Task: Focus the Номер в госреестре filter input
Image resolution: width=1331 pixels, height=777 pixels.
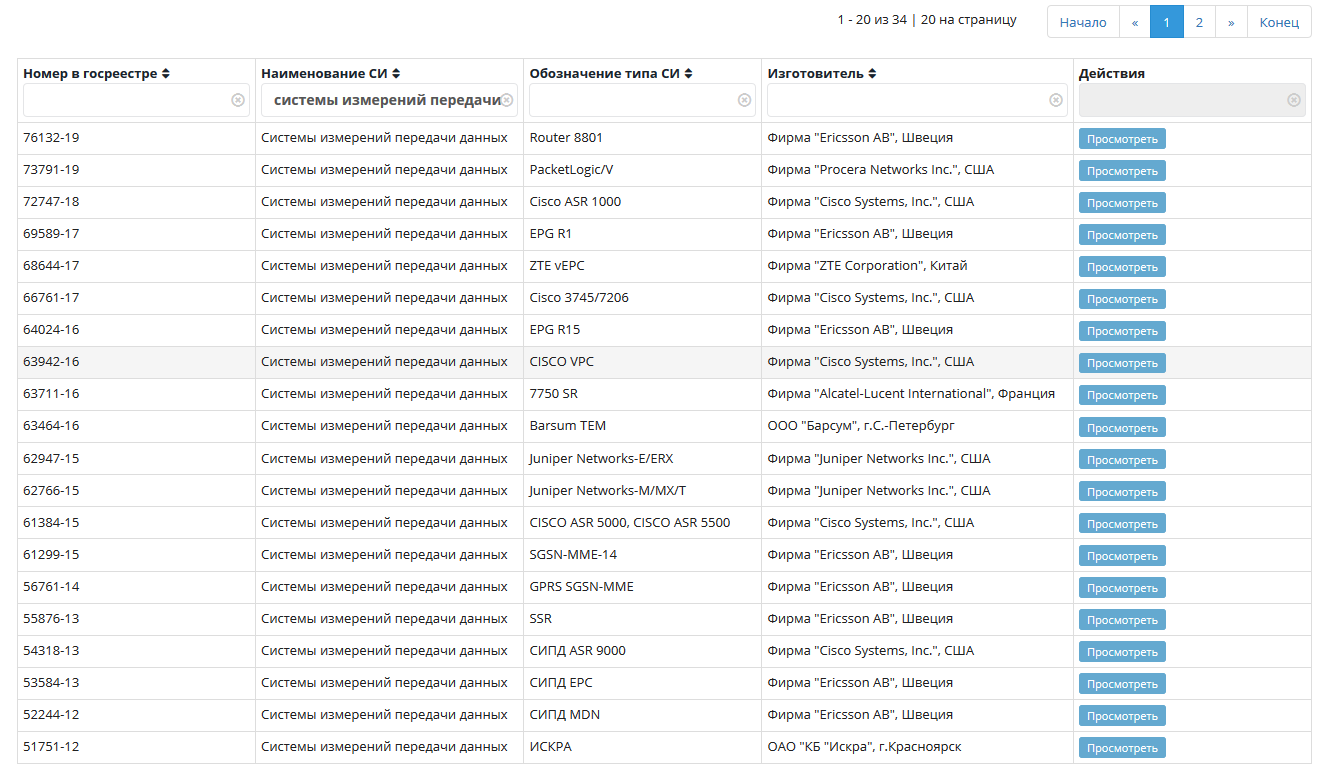Action: (x=125, y=100)
